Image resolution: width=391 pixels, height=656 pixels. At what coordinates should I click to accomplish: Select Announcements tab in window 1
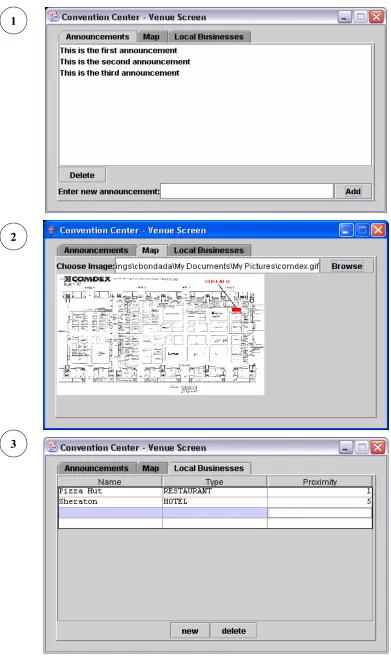tap(97, 37)
